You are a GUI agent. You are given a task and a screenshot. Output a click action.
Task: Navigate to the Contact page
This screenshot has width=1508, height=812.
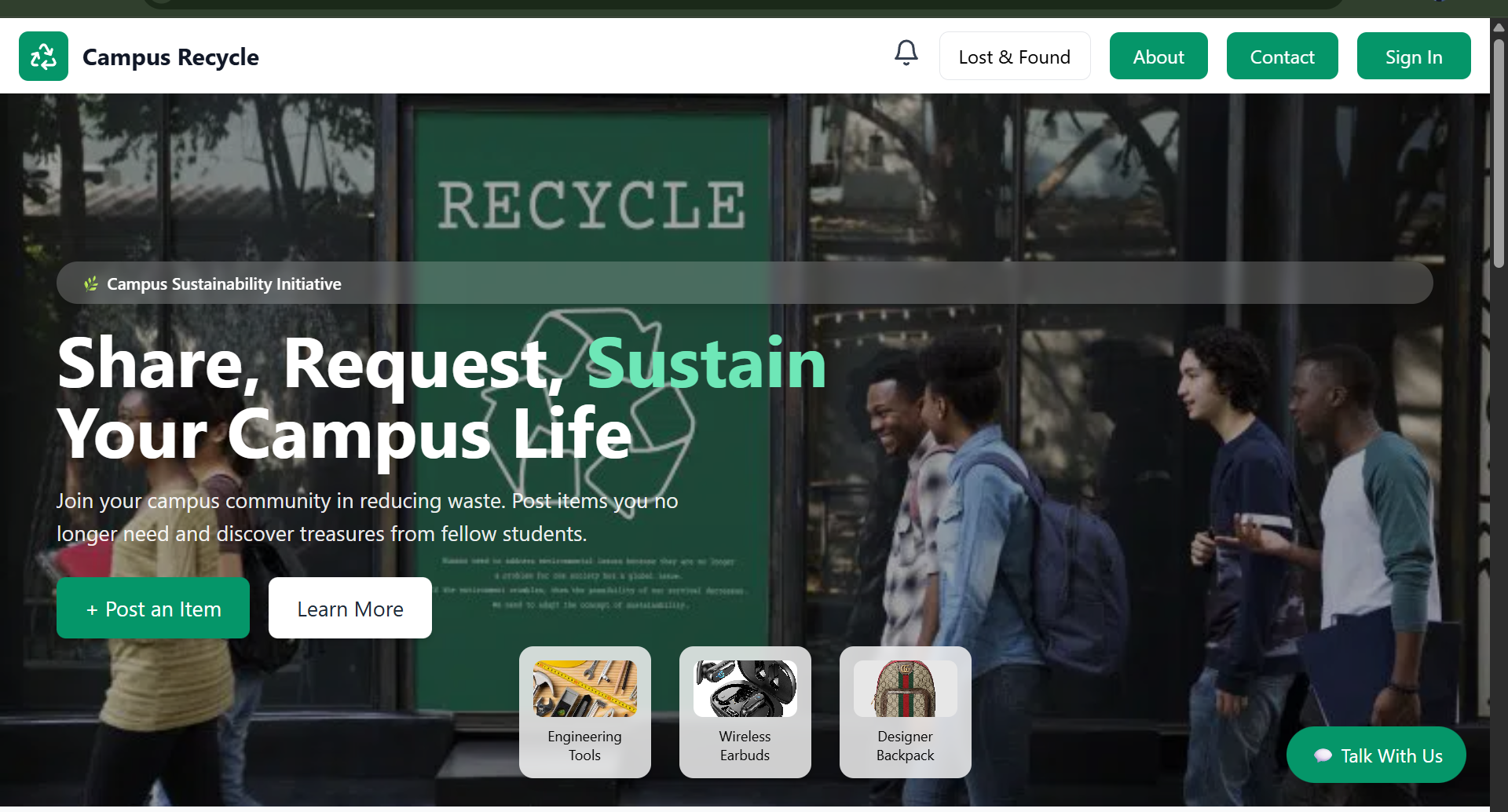coord(1282,57)
